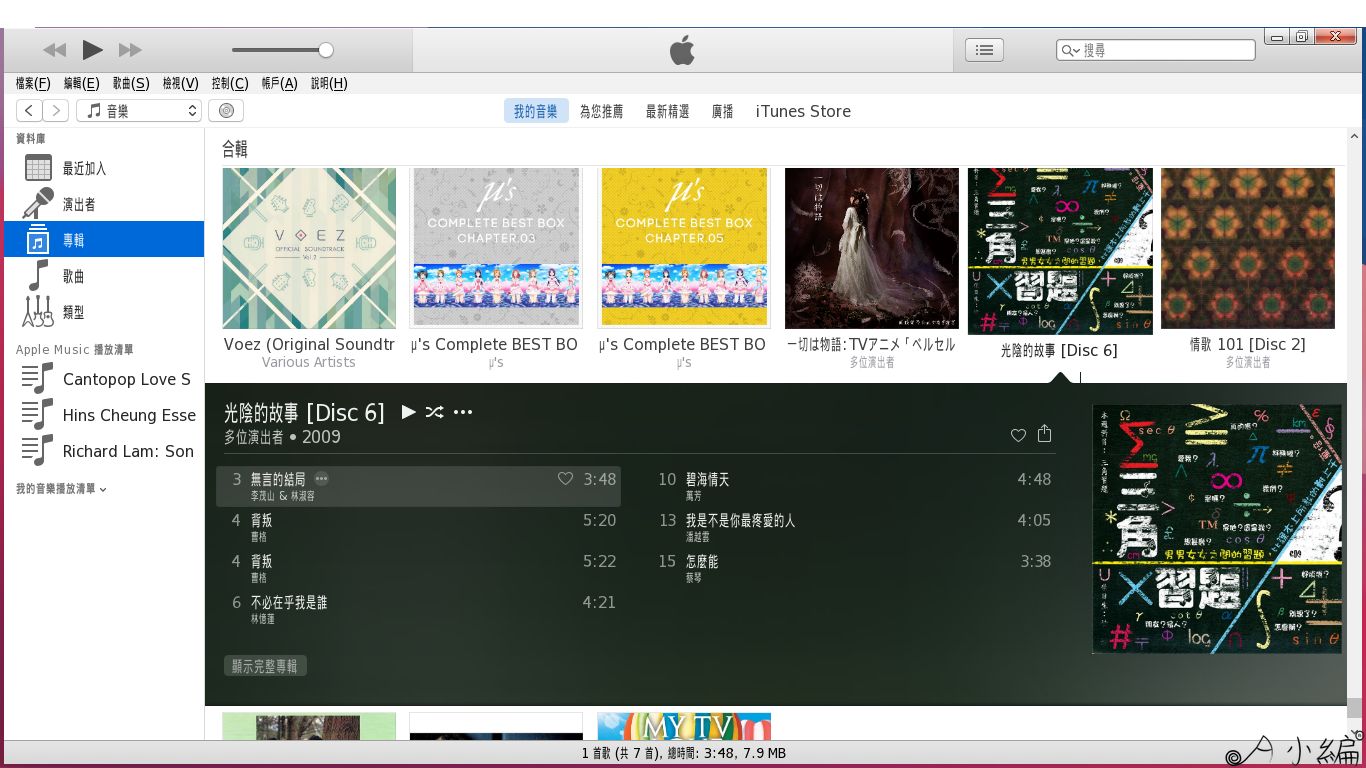Shuffle the 光陰的故事 [Disc 6] album

tap(434, 412)
